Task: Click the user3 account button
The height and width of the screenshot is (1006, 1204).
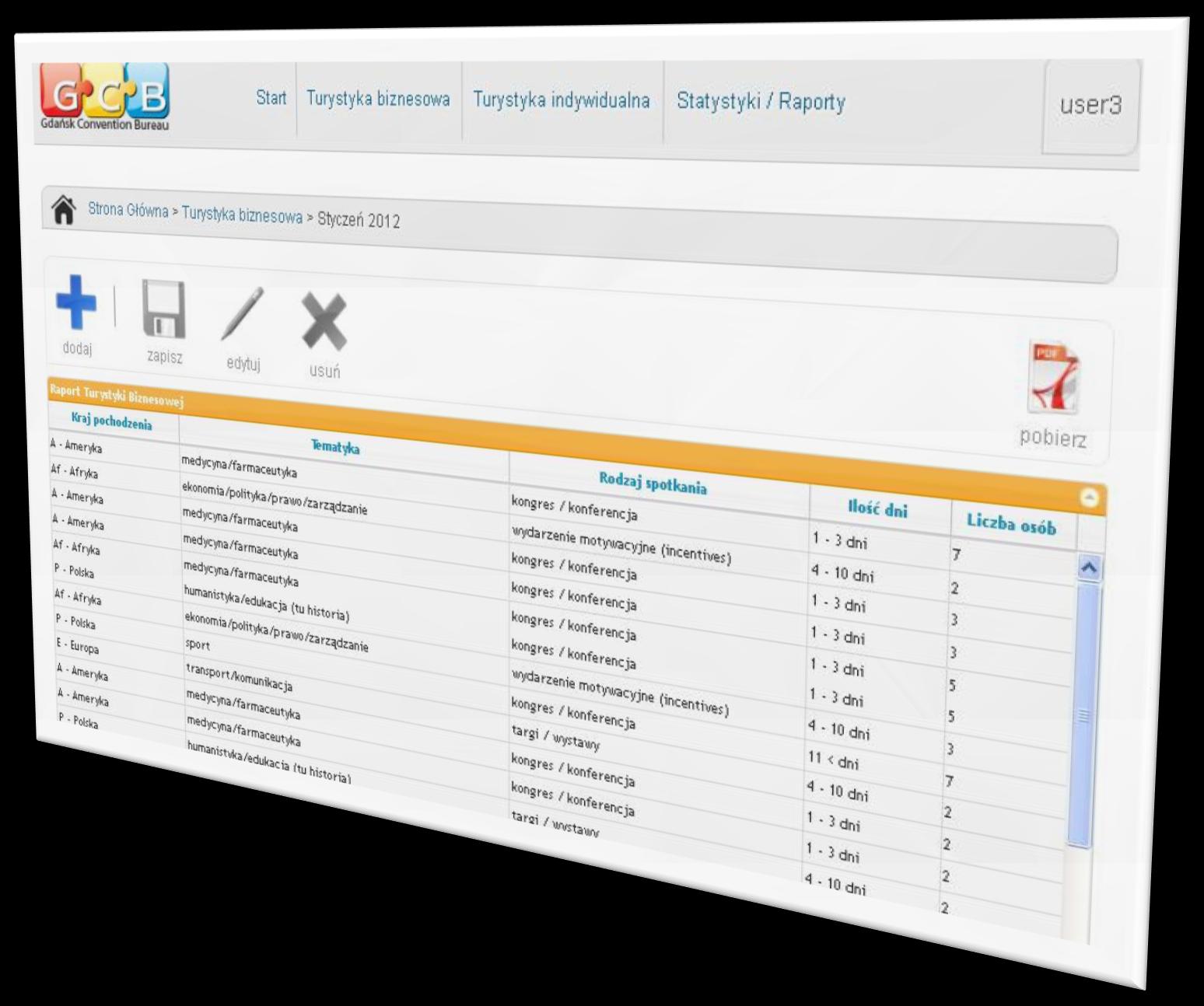Action: [1090, 105]
